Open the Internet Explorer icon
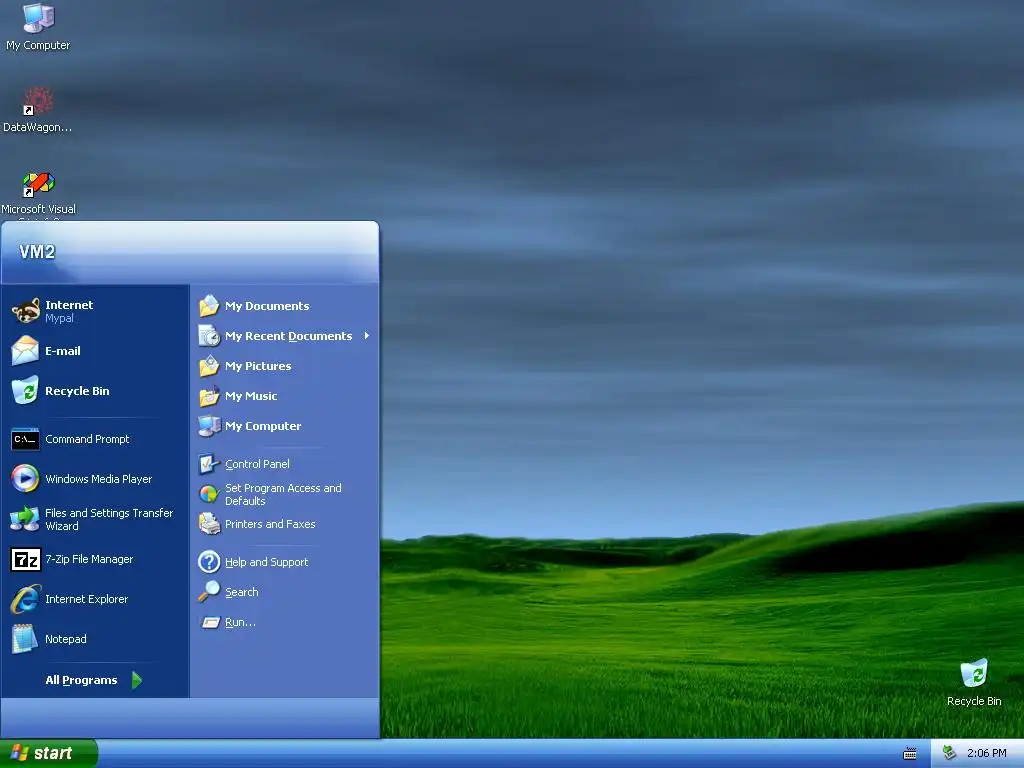Image resolution: width=1024 pixels, height=768 pixels. tap(25, 599)
